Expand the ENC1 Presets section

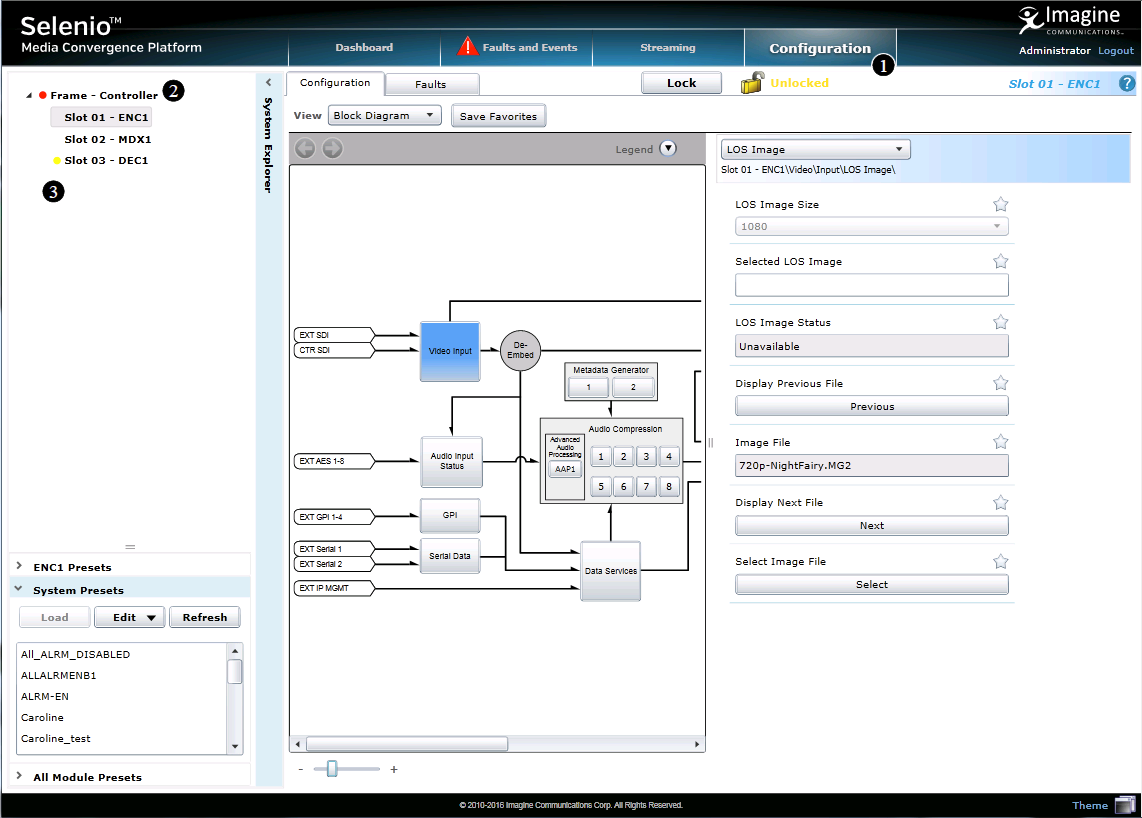pos(20,566)
